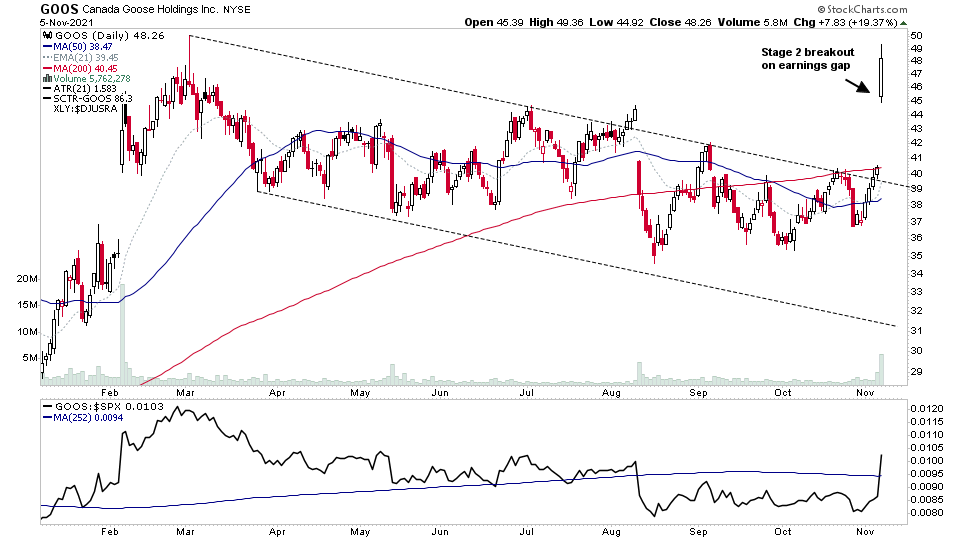
Task: Click the August volume spike bar
Action: click(x=640, y=373)
